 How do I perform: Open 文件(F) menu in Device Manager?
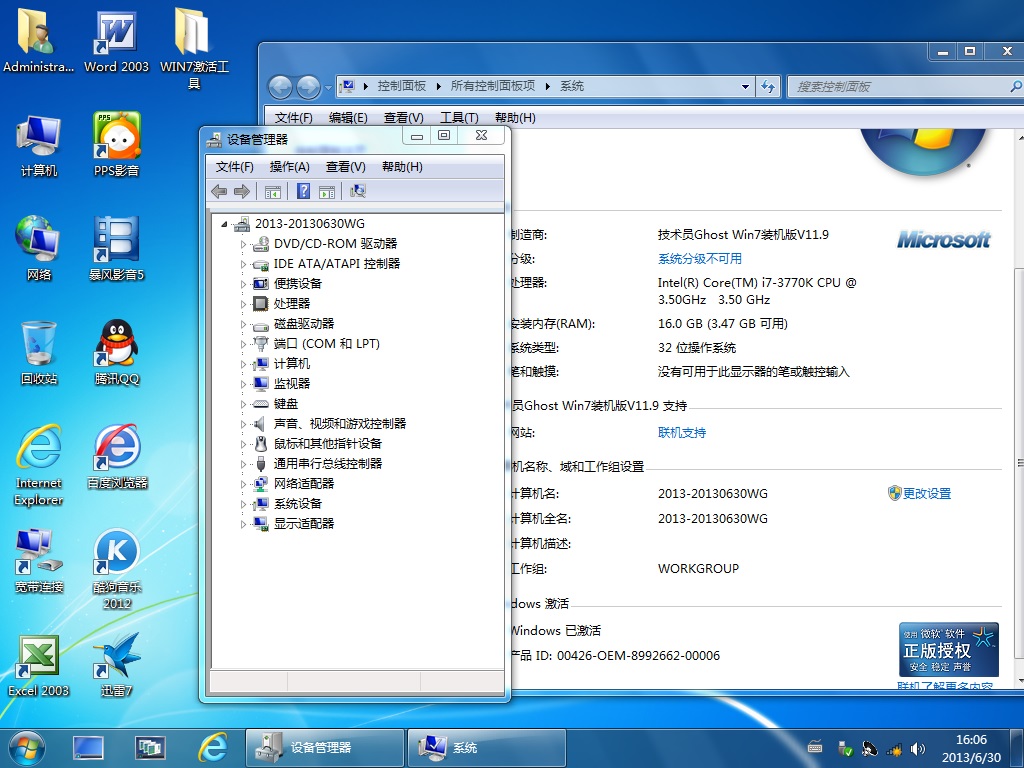(x=234, y=167)
